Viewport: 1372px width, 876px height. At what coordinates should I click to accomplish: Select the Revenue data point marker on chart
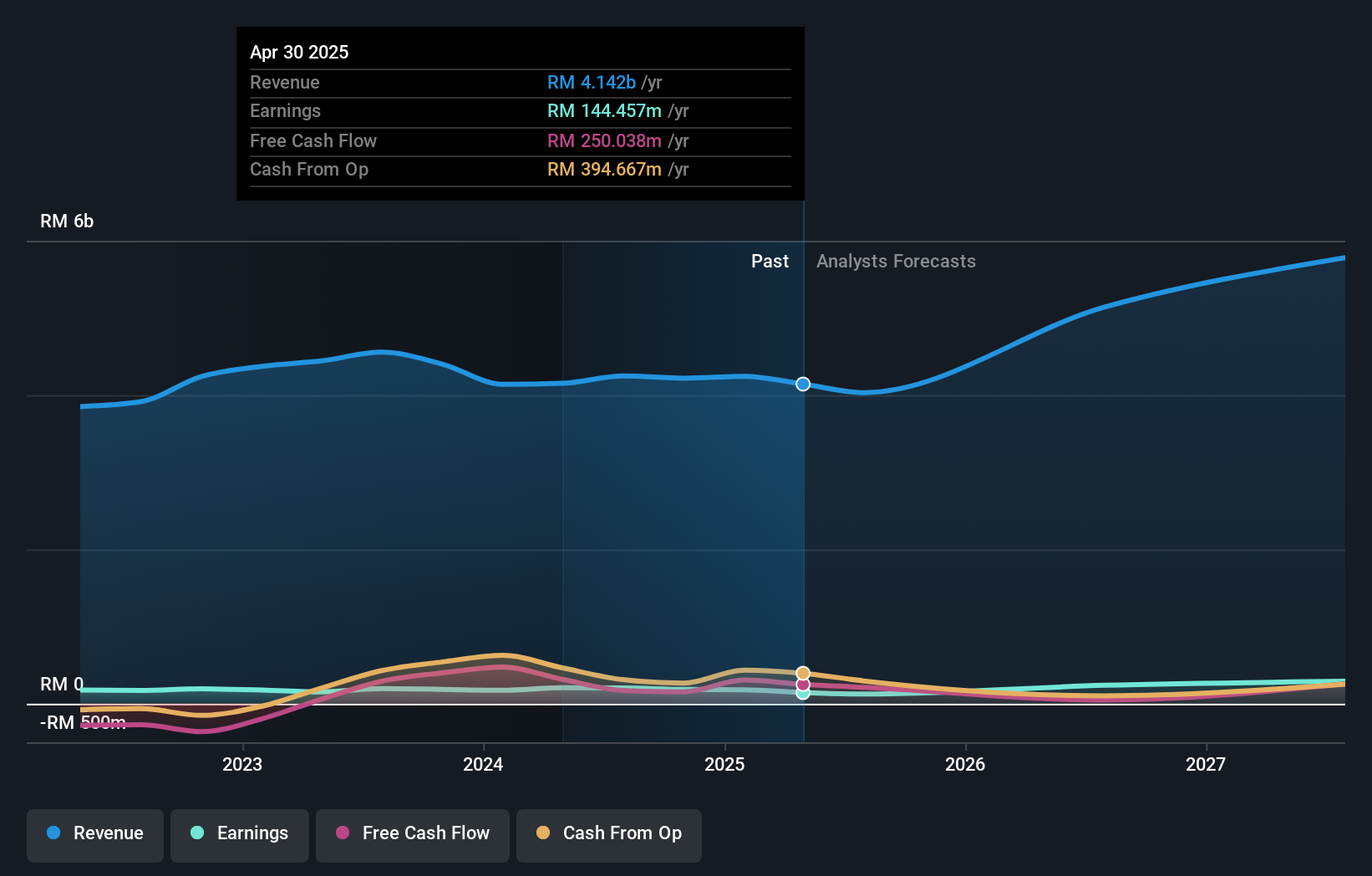tap(803, 385)
